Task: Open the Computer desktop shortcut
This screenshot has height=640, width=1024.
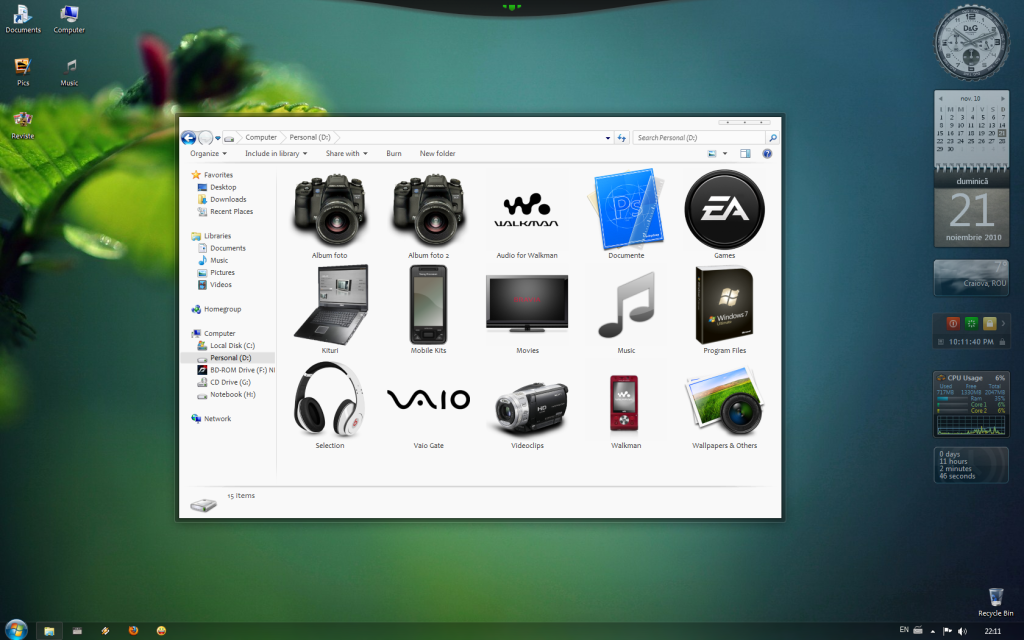Action: 69,18
